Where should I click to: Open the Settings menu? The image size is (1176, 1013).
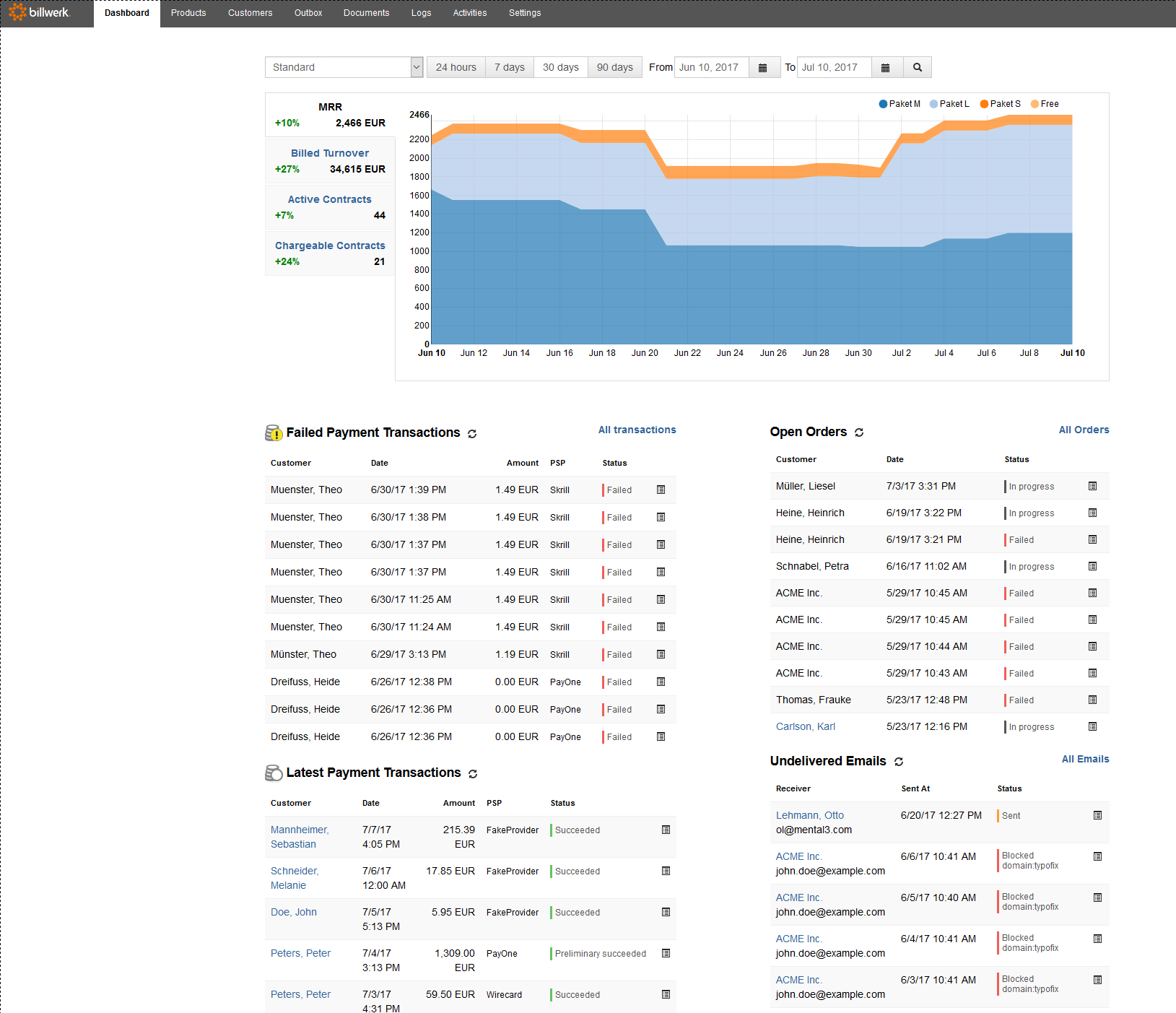(x=525, y=13)
